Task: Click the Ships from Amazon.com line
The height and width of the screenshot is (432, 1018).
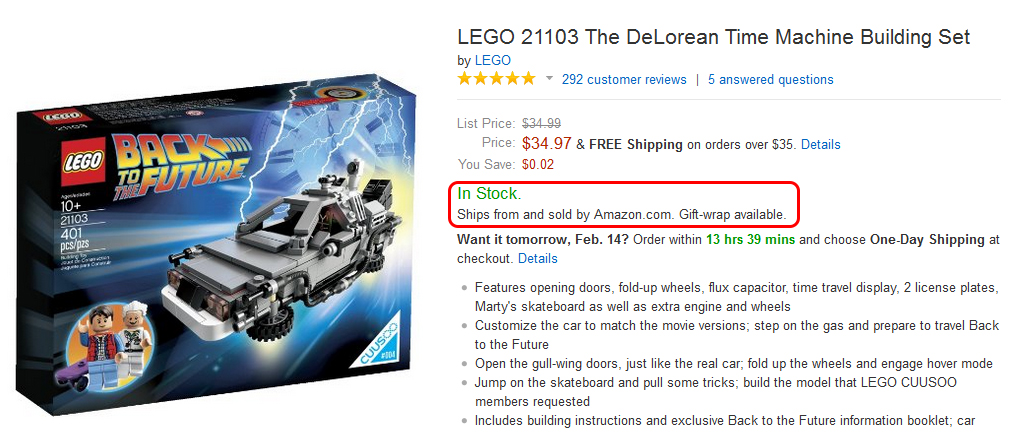Action: point(620,215)
